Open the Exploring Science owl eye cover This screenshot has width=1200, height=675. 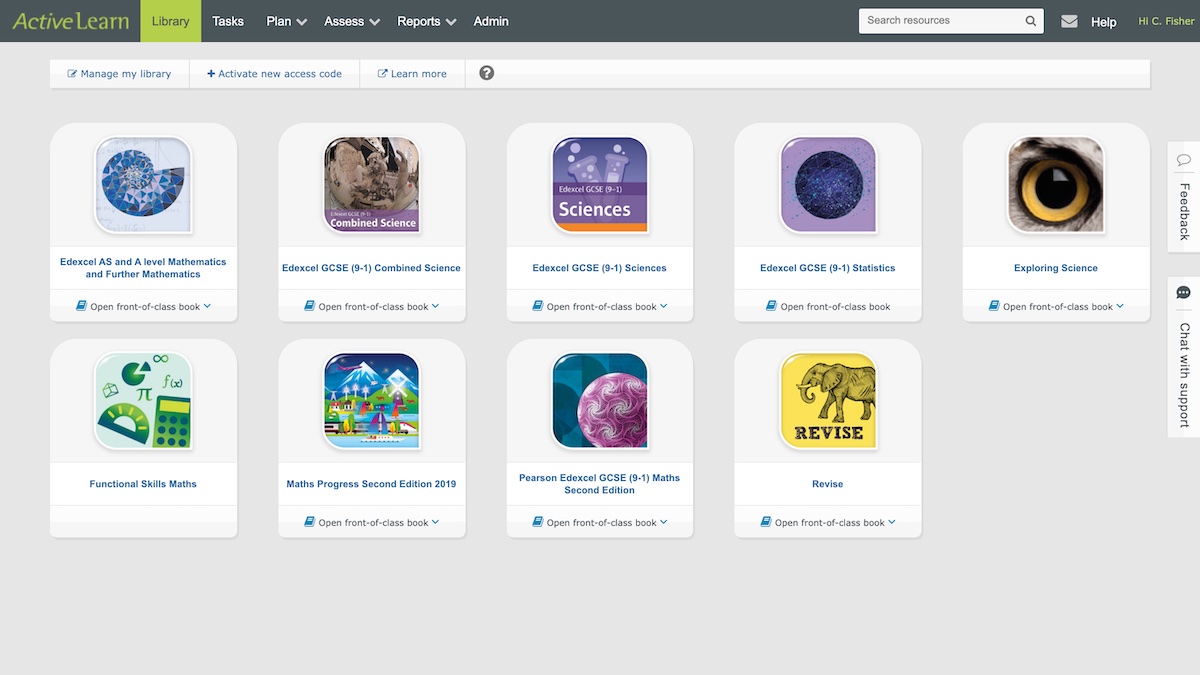point(1056,185)
